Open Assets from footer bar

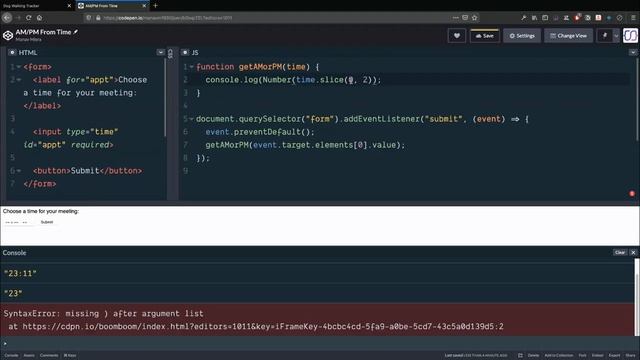[29, 355]
